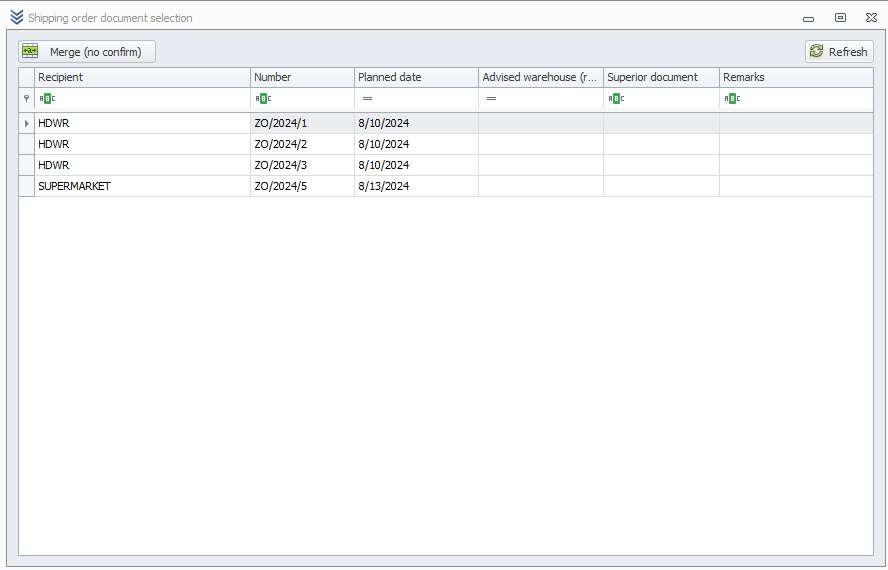Viewport: 888px width, 570px height.
Task: Sort by the Advised warehouse column header
Action: [x=541, y=77]
